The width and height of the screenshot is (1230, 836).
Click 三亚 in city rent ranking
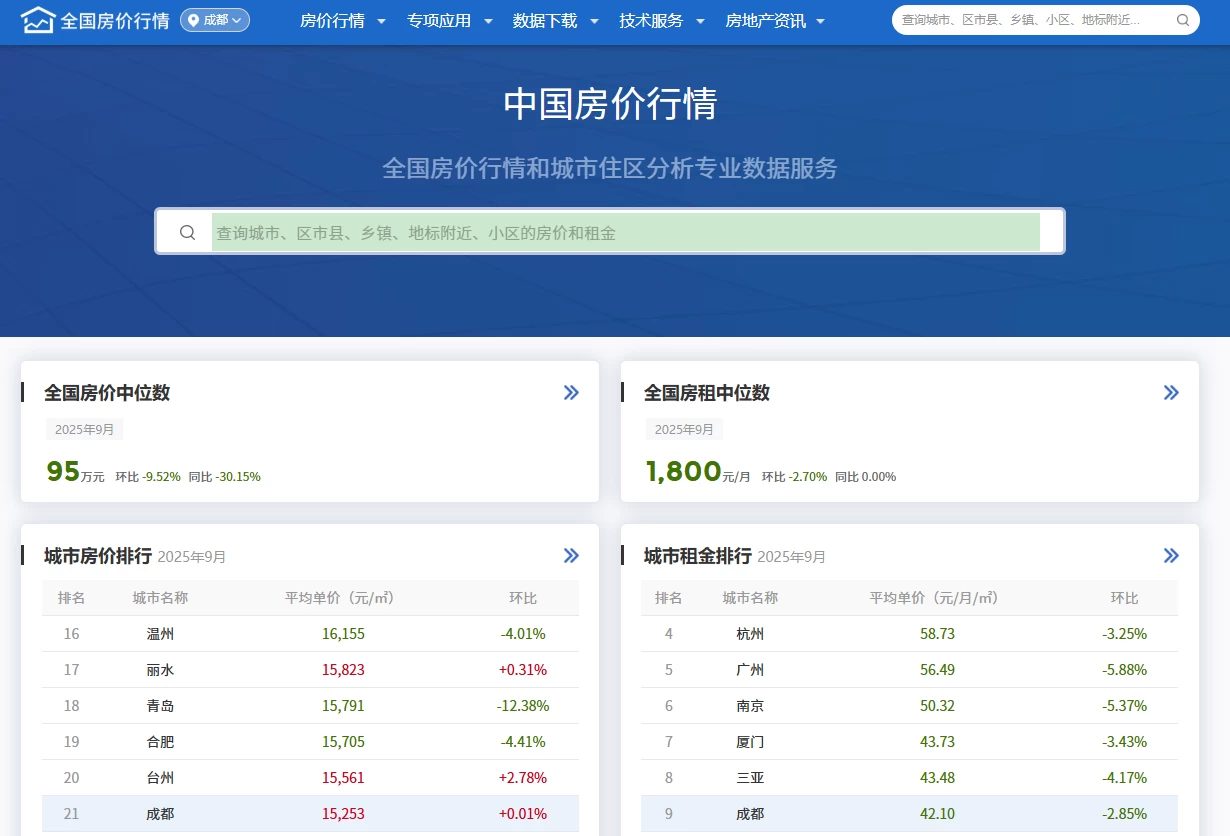tap(750, 778)
